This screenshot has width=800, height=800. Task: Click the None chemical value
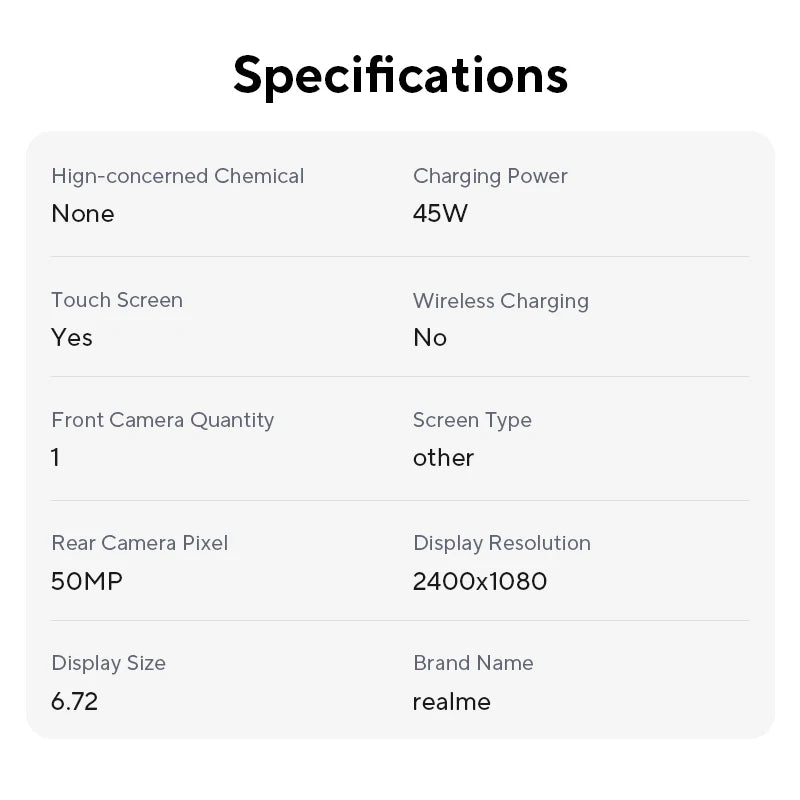click(x=83, y=214)
